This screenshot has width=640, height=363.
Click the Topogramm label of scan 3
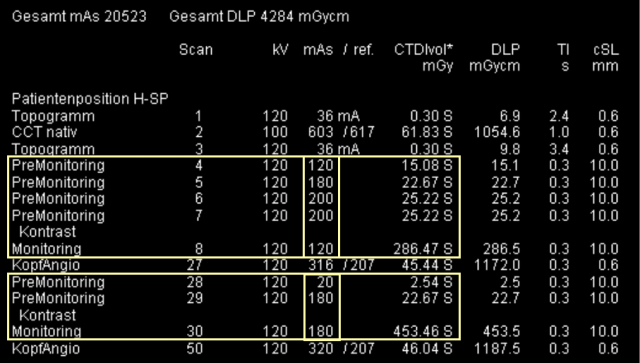pyautogui.click(x=53, y=149)
